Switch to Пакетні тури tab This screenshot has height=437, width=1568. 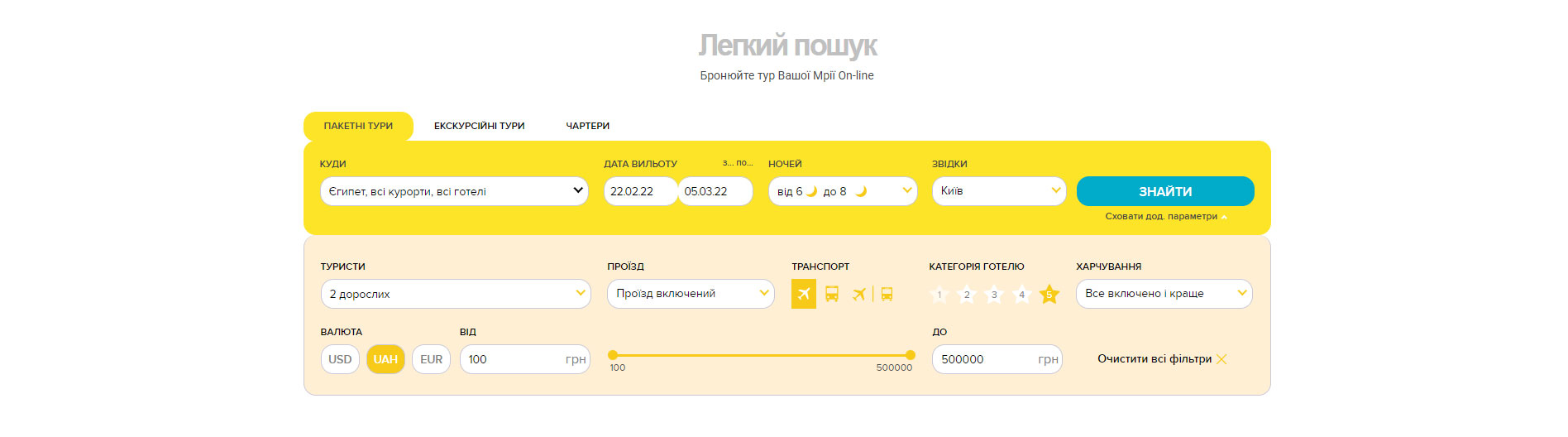[x=358, y=126]
